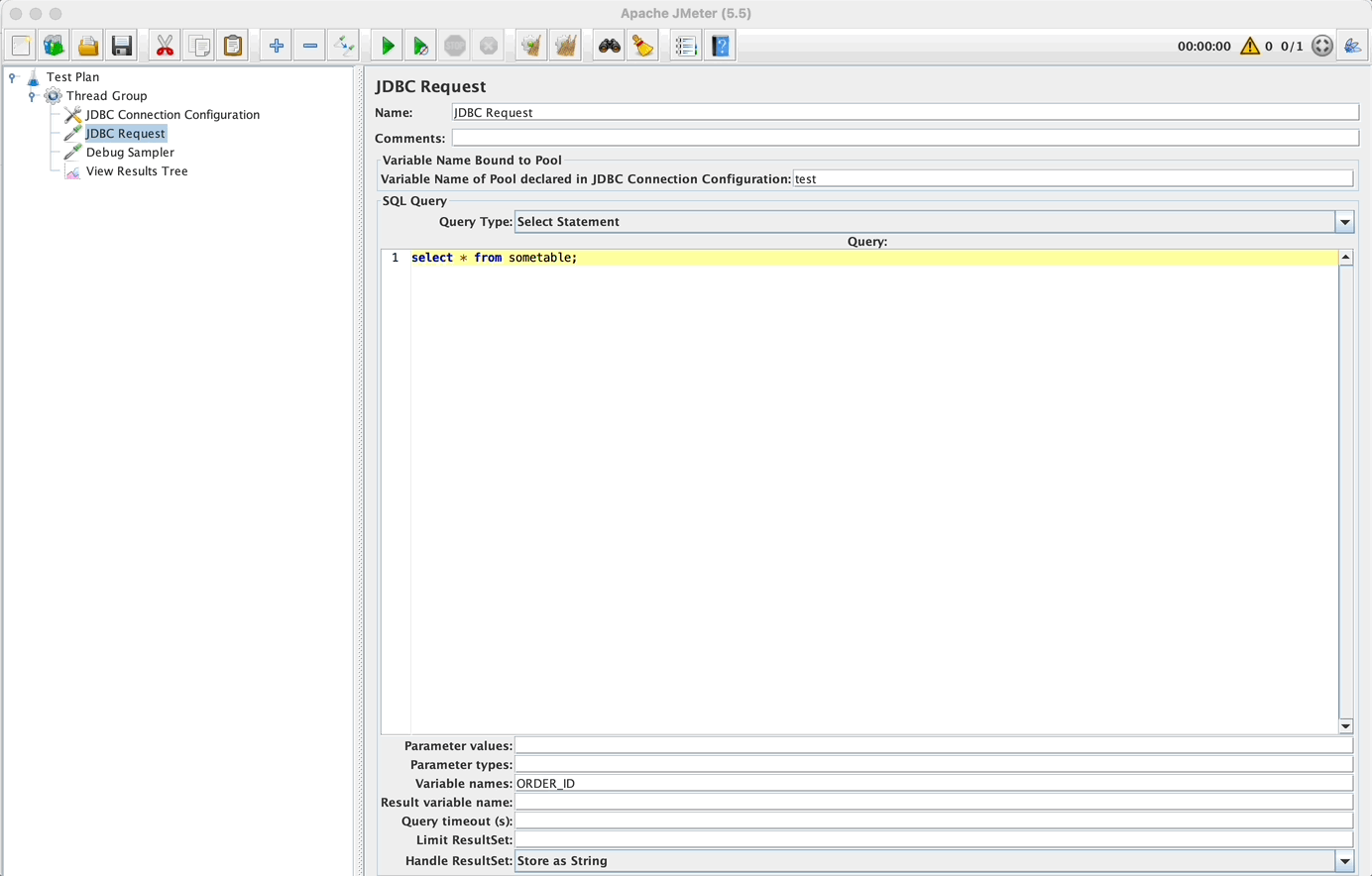Expand all tree nodes with plus icon

point(275,45)
